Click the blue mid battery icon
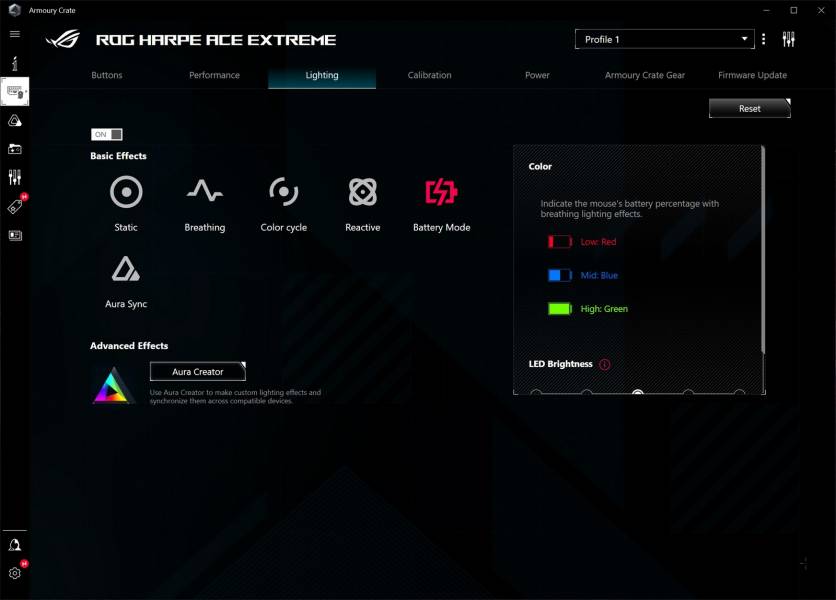 pos(560,275)
